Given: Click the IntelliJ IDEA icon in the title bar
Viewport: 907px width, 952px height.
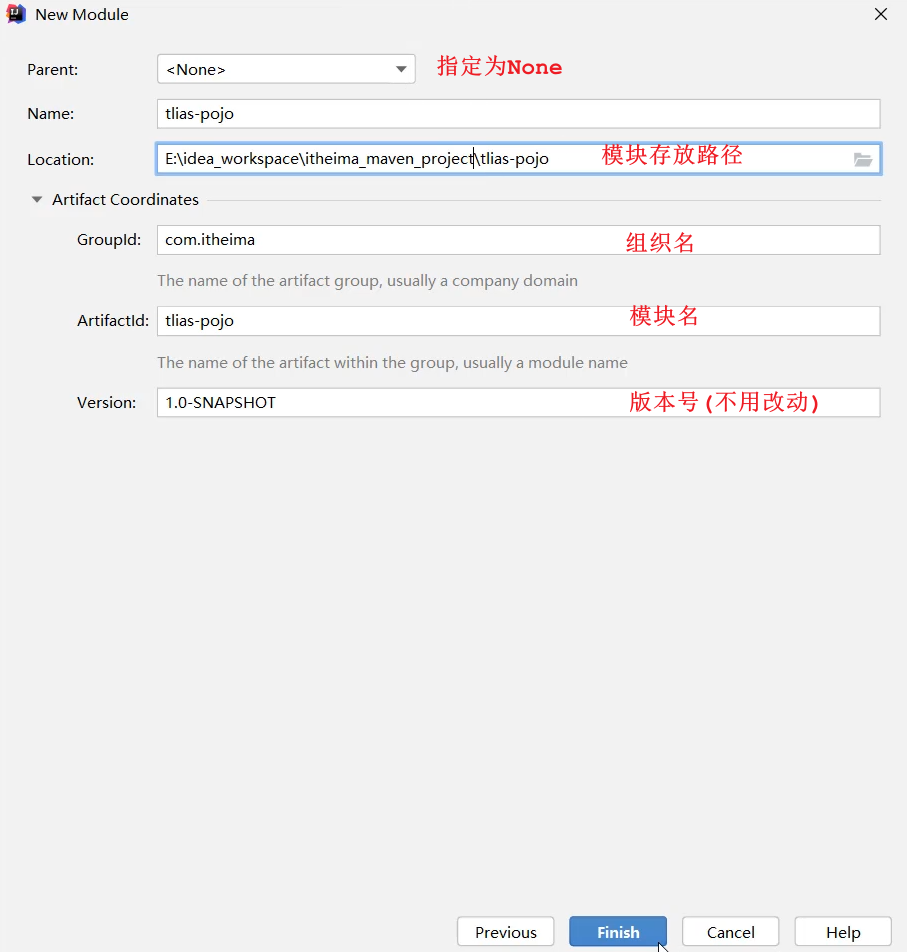Looking at the screenshot, I should click(x=16, y=14).
